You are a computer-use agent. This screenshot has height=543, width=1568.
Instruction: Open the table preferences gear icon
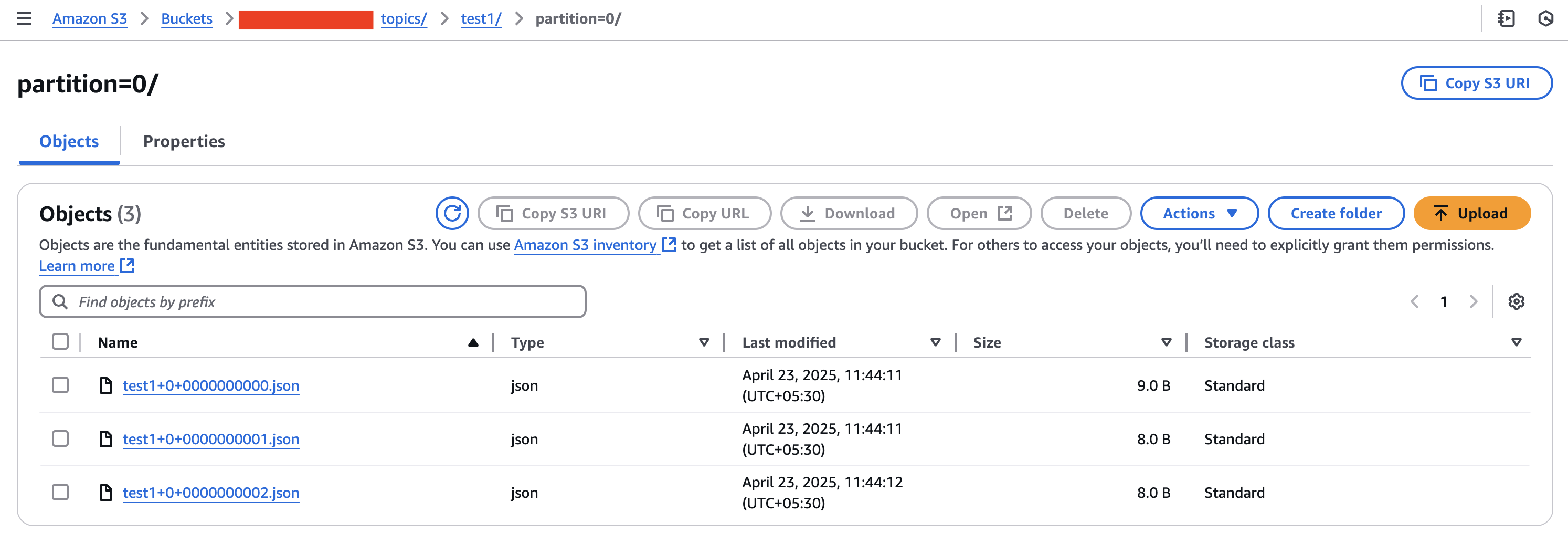pyautogui.click(x=1516, y=301)
